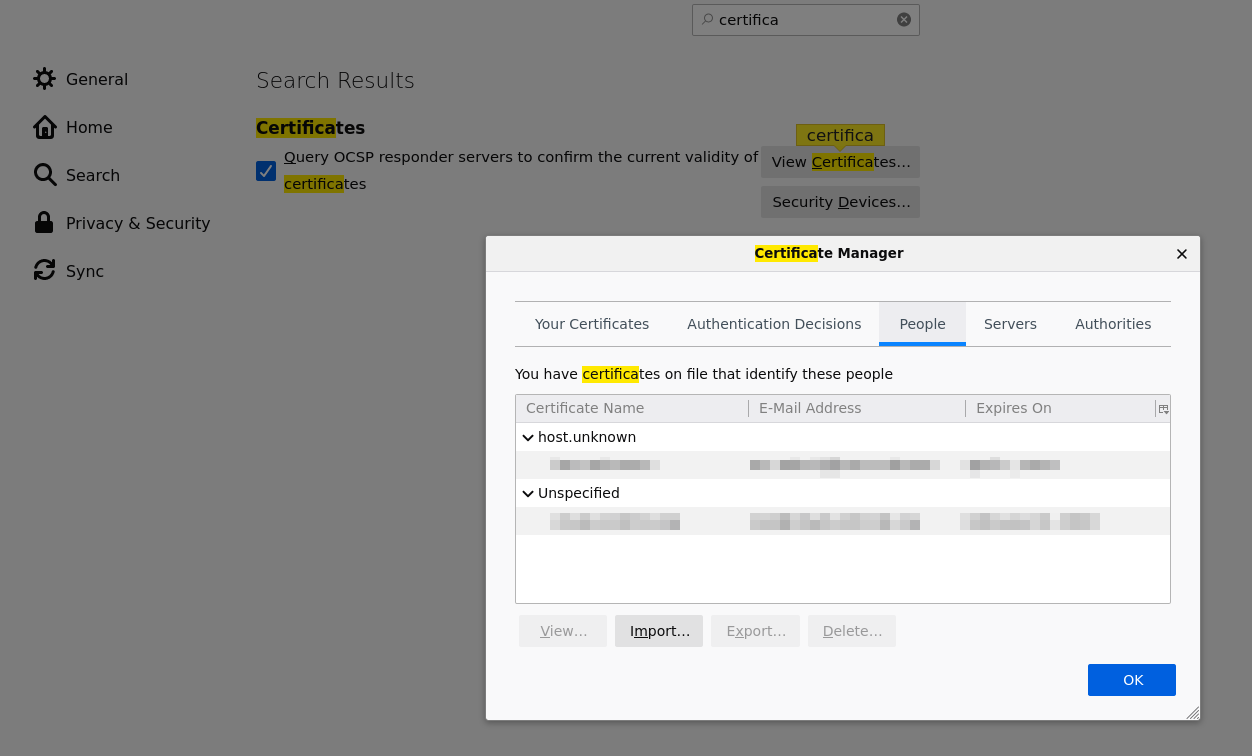Click the Sync arrows icon

(44, 271)
